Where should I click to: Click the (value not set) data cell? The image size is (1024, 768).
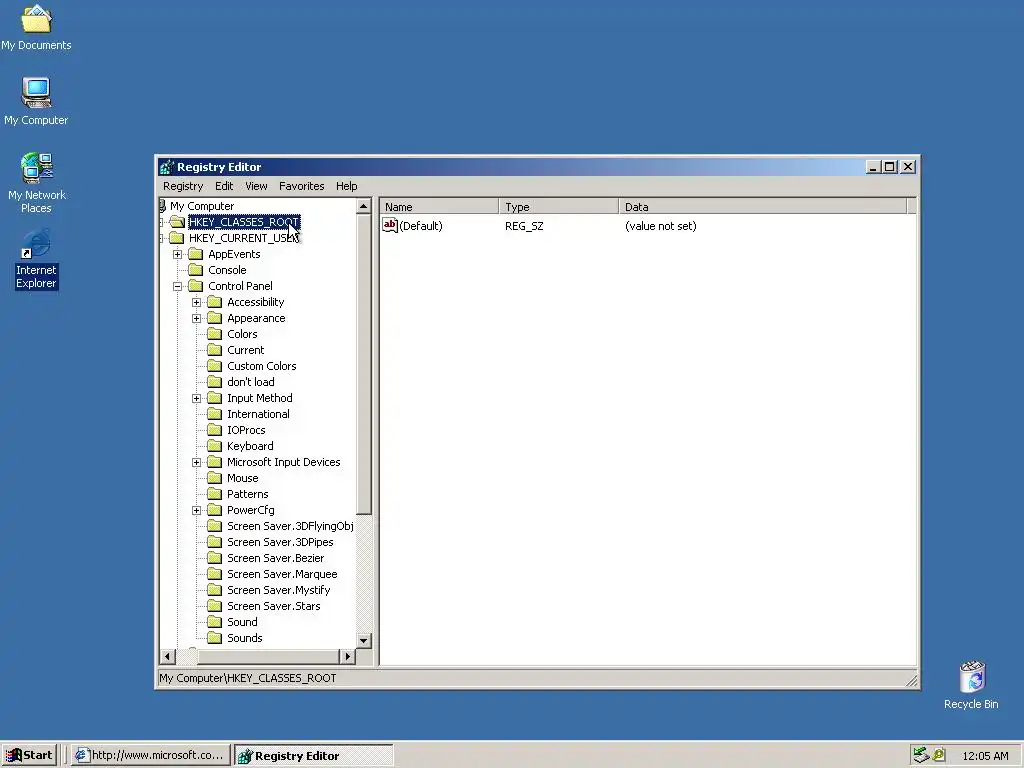coord(660,226)
